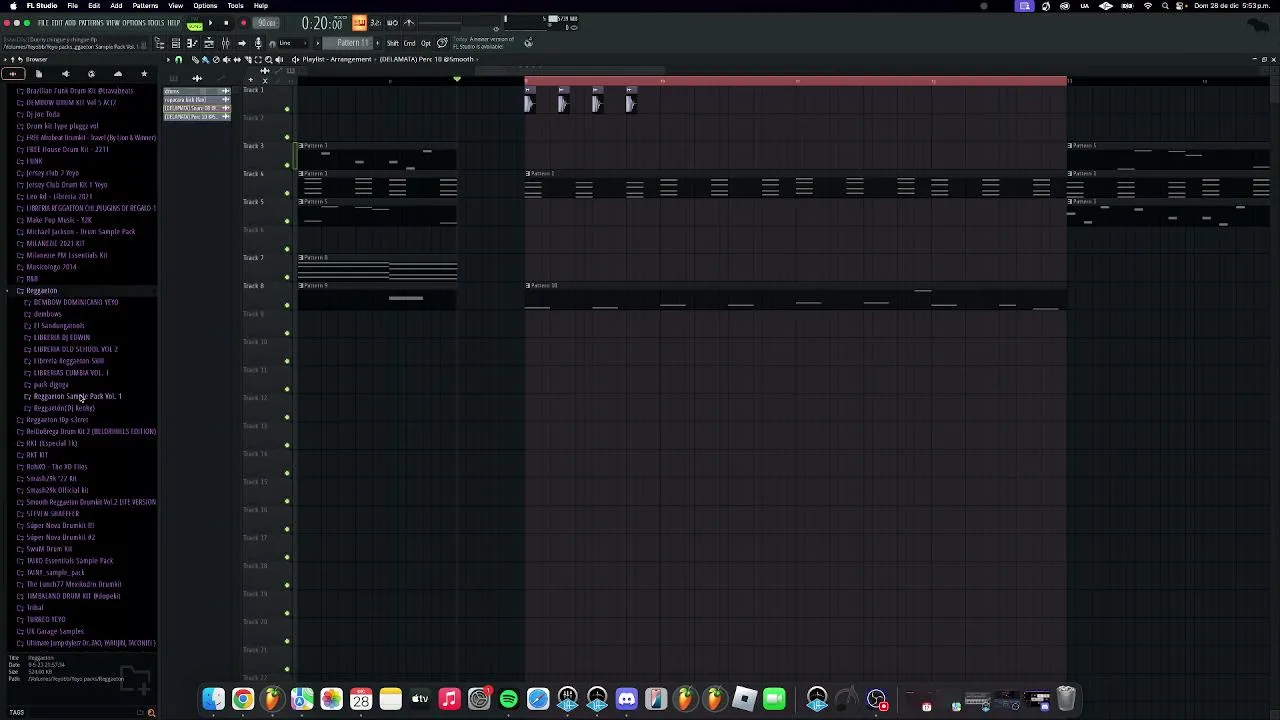The image size is (1280, 720).
Task: Click the (DELAMATA) Perc 10 breadcrumb
Action: tap(426, 59)
